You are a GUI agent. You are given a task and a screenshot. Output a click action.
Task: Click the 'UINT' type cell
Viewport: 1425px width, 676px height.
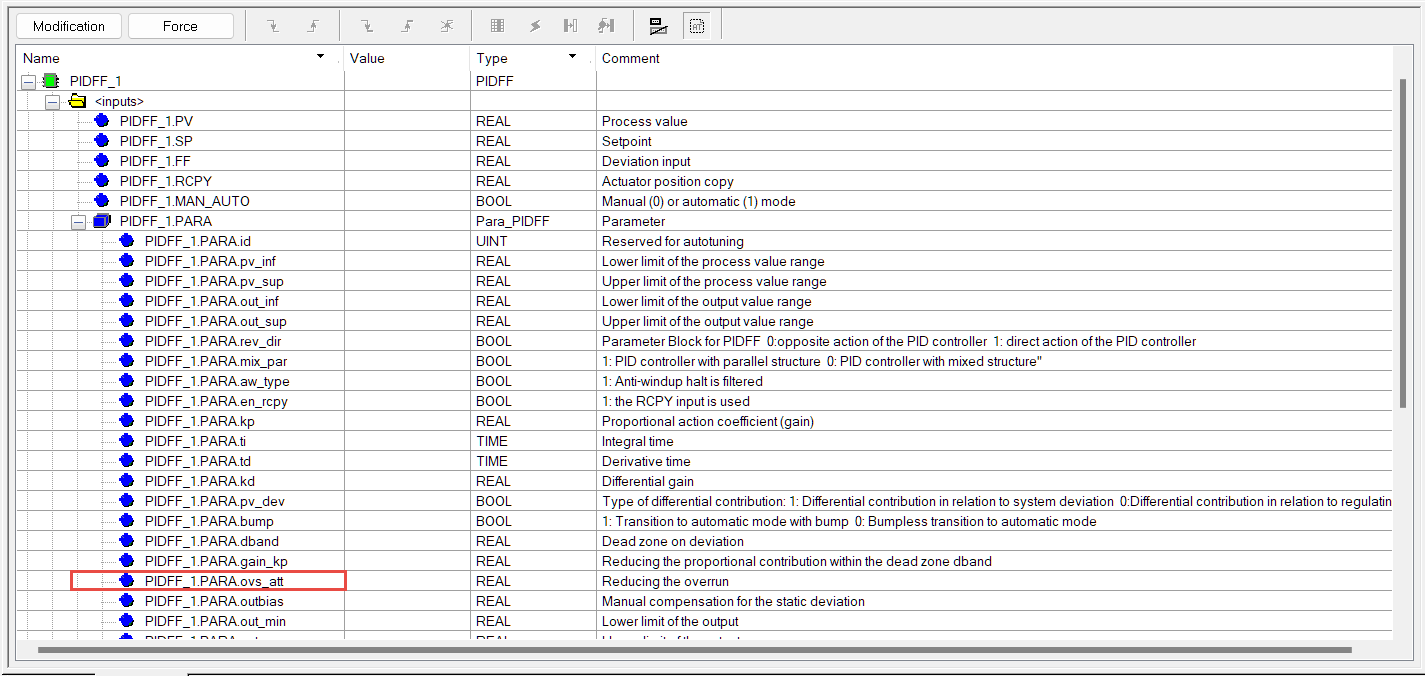click(491, 241)
